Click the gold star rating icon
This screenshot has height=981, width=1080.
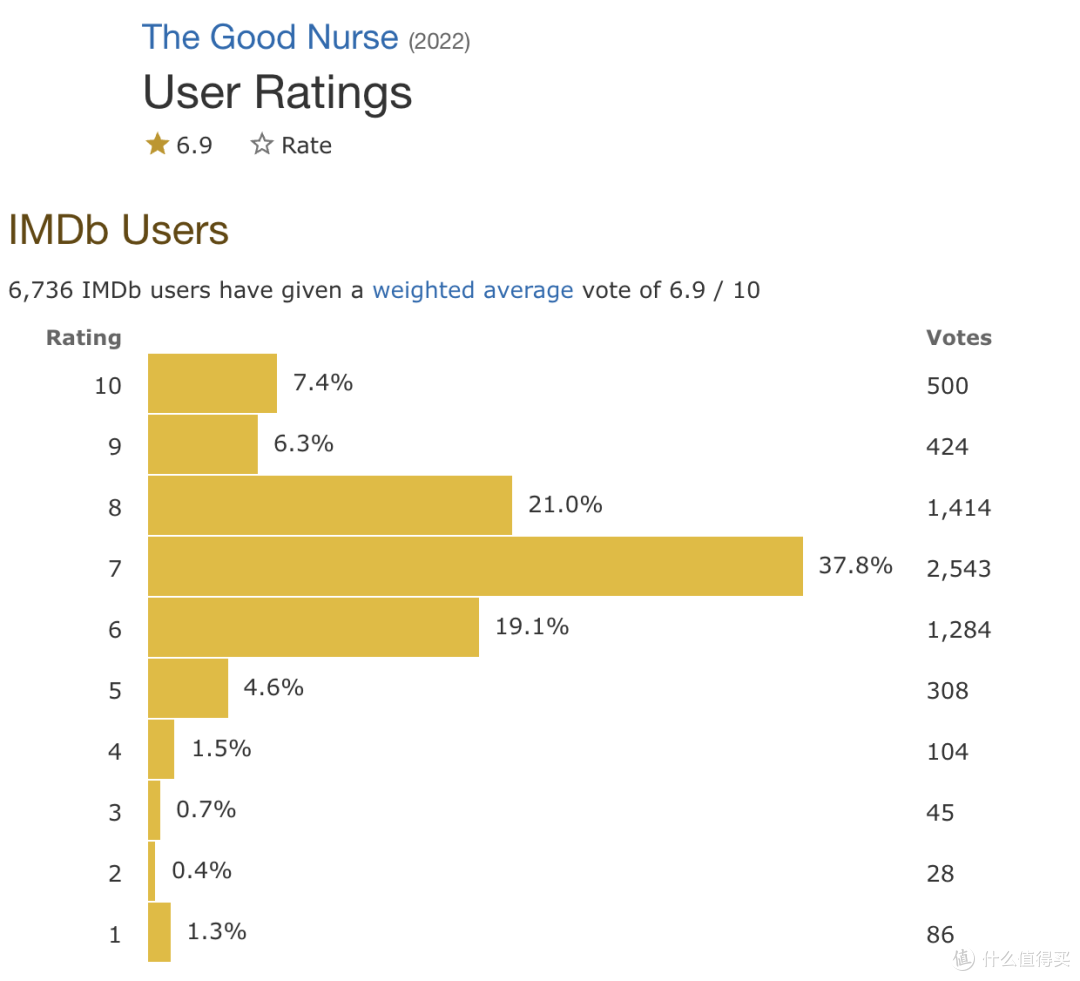pos(157,144)
